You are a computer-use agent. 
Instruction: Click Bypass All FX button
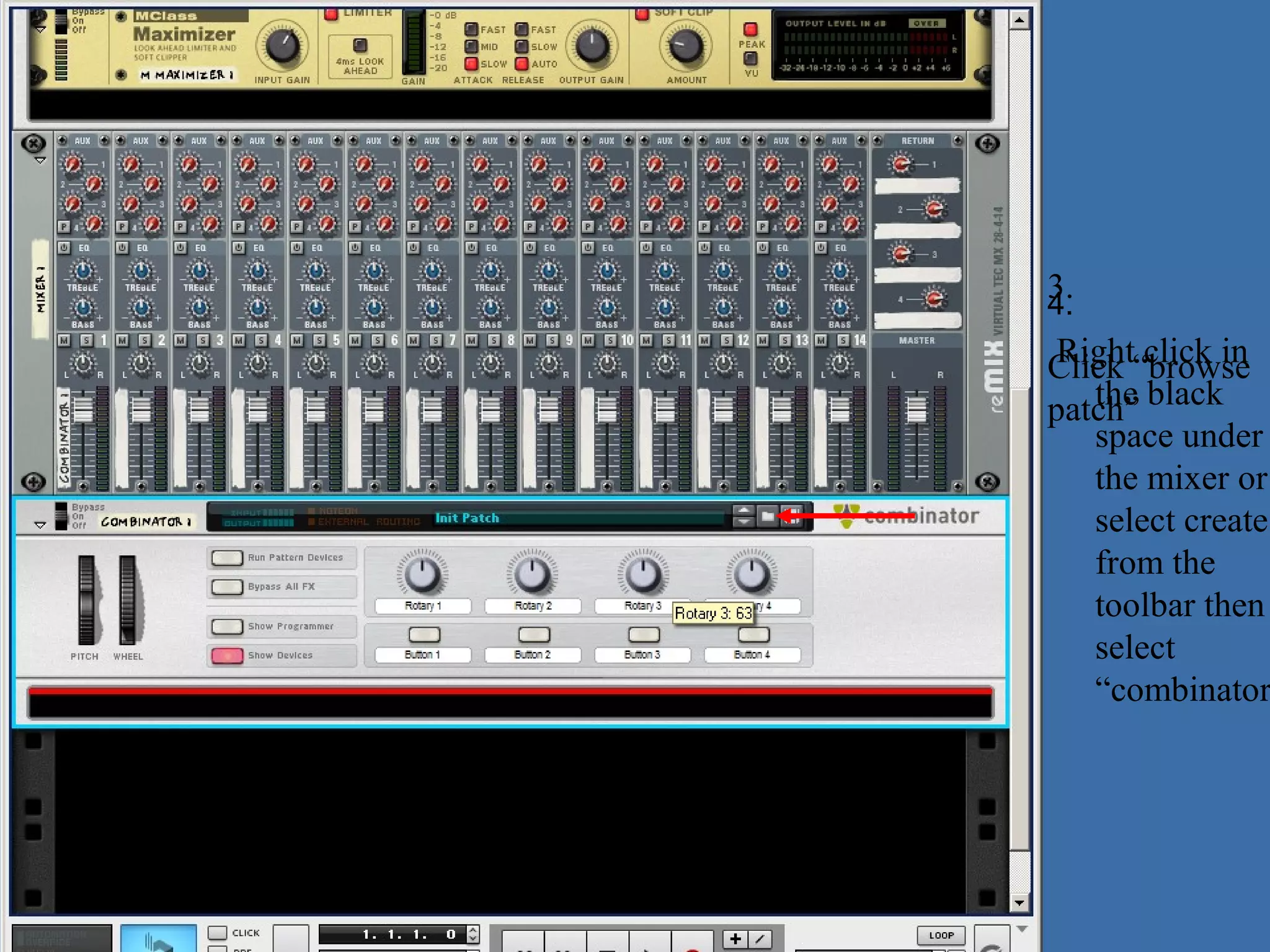[227, 586]
